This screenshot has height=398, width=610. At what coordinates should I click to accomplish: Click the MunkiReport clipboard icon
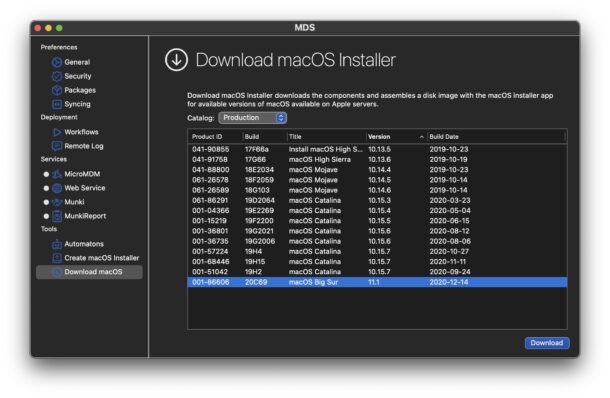pos(57,216)
